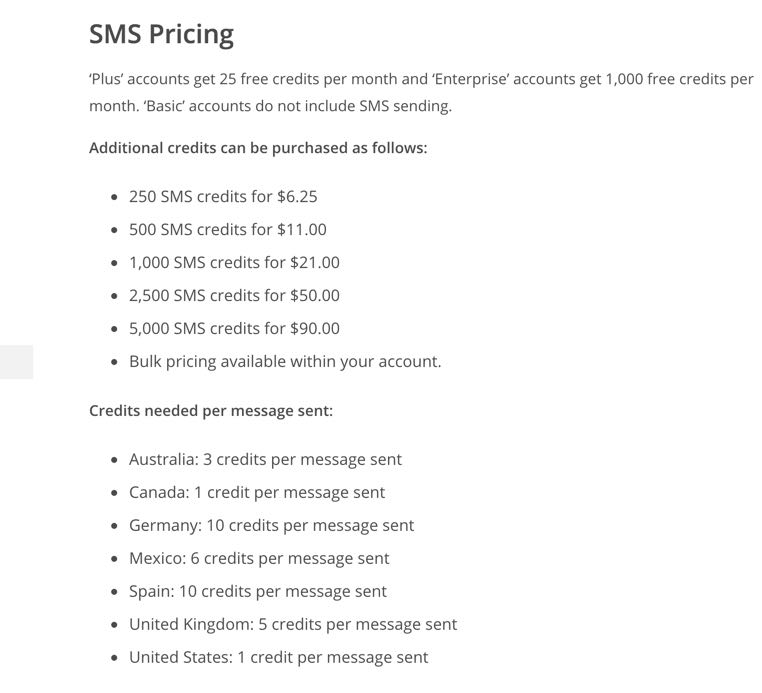This screenshot has height=693, width=762.
Task: Click the Australia: 3 credits per message line
Action: [265, 460]
